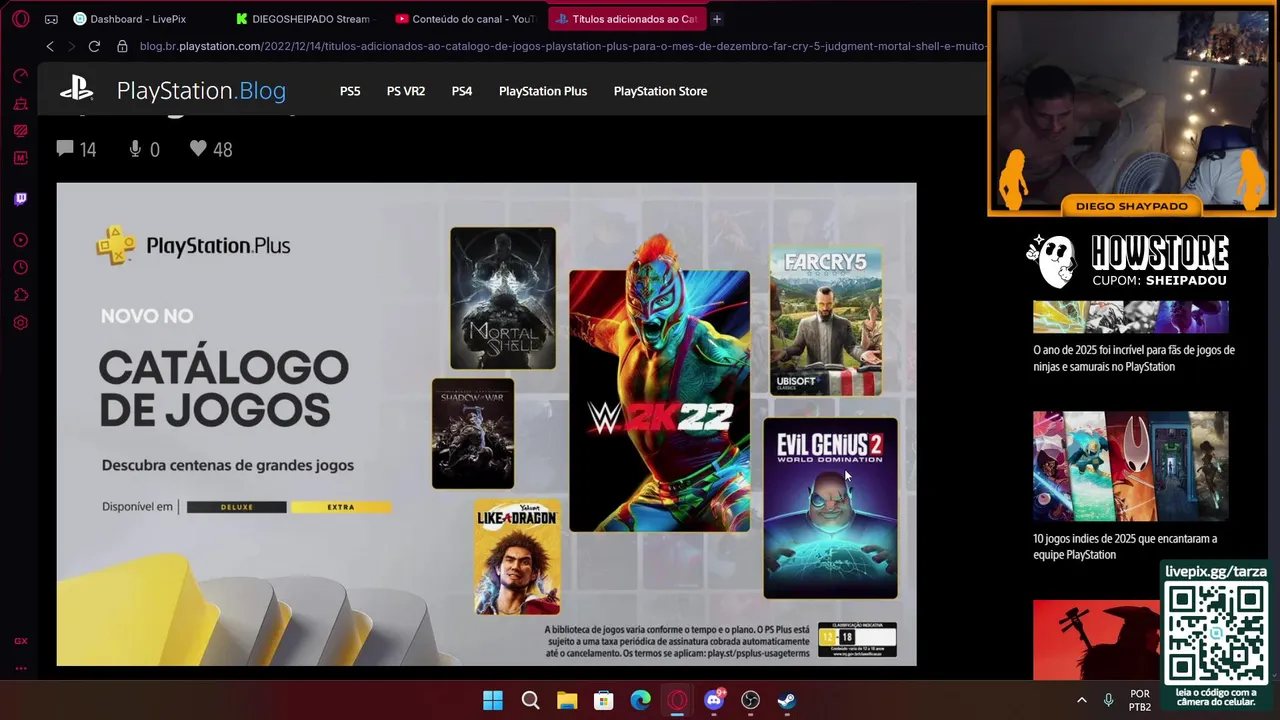Image resolution: width=1280 pixels, height=720 pixels.
Task: Click the PlayStation.Blog title link
Action: tap(201, 91)
